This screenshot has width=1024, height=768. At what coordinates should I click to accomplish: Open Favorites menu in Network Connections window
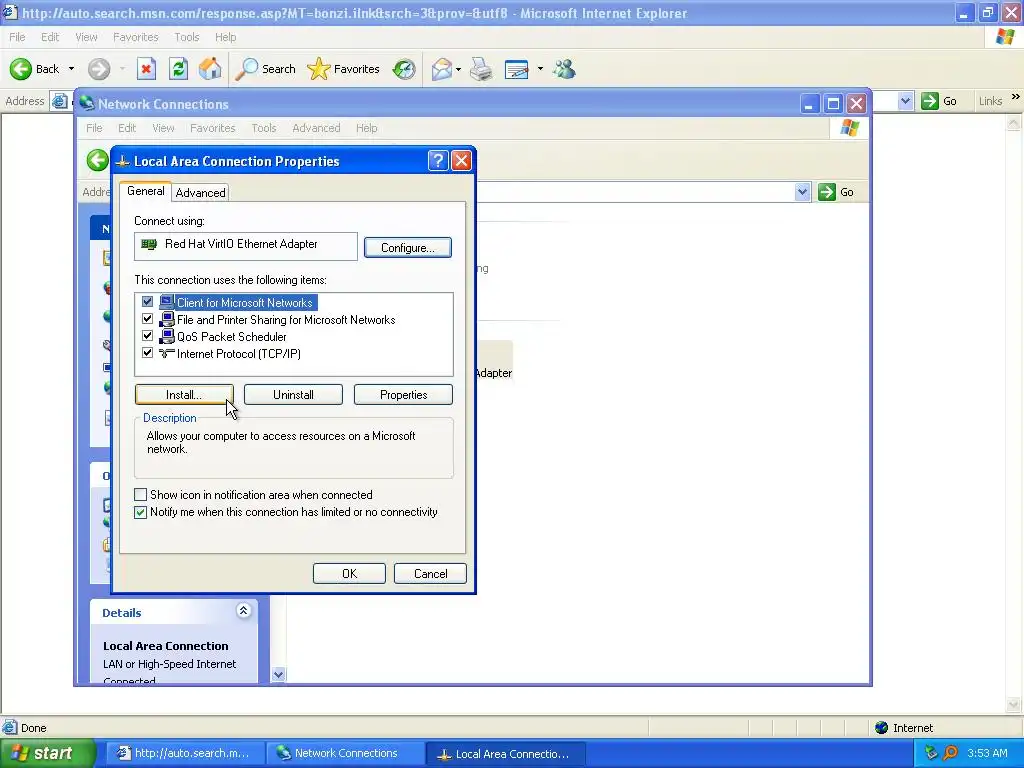tap(212, 128)
